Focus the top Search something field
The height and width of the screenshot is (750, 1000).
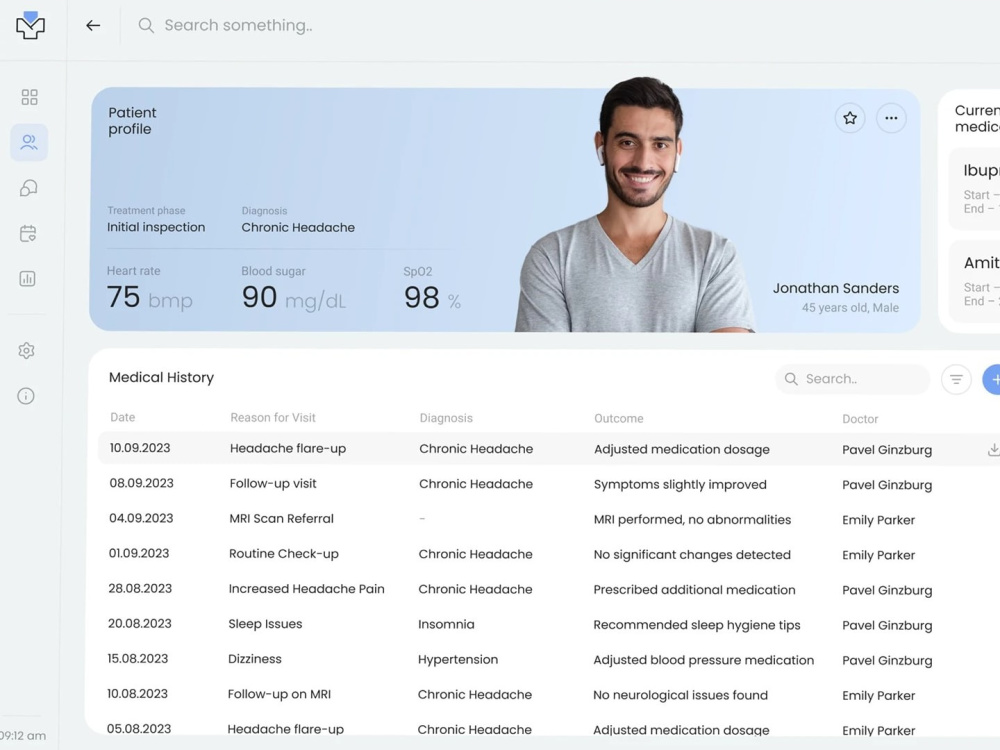tap(239, 26)
